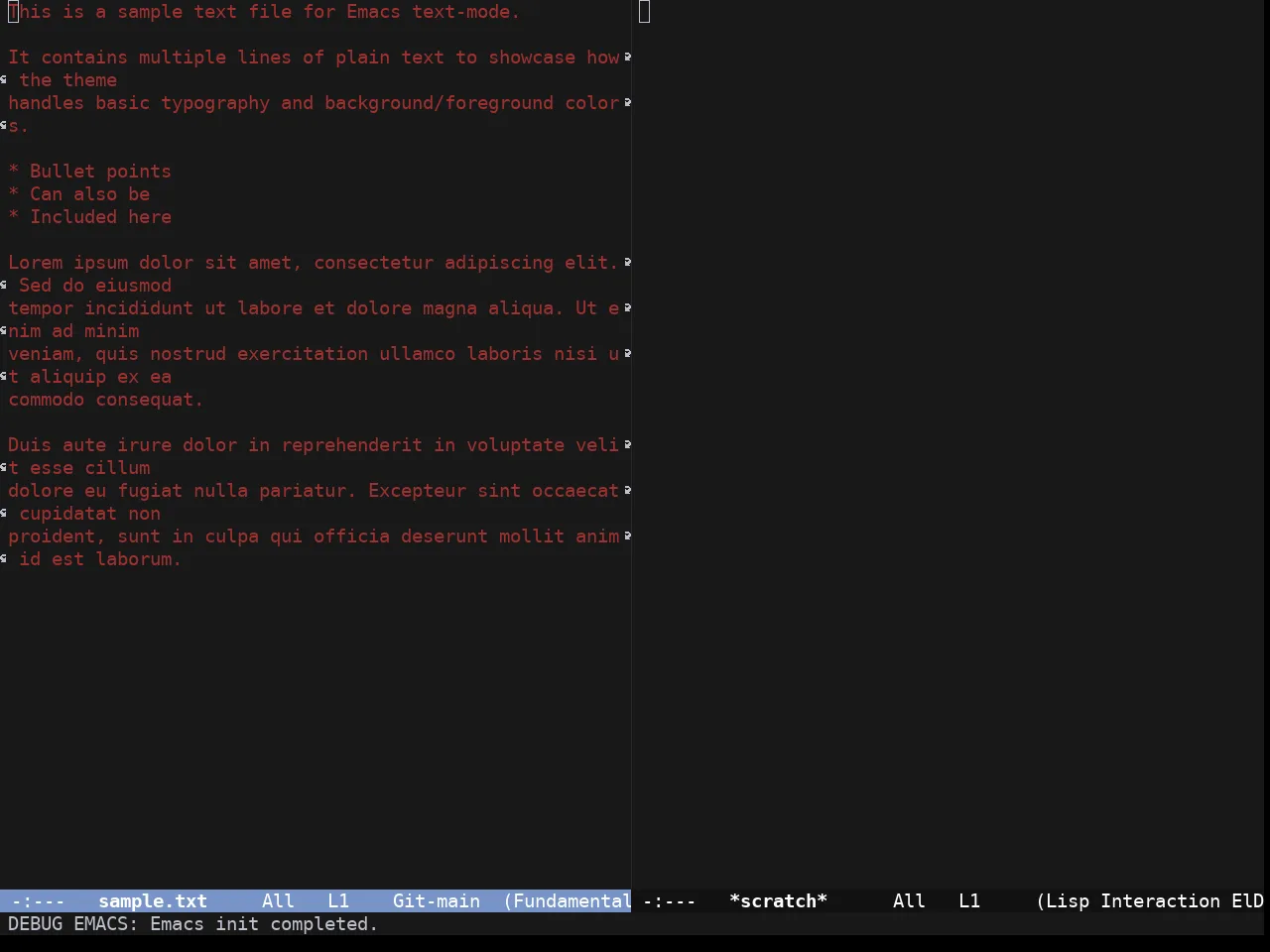Click wrap arrow icon after 'adipiscing elit.'
Viewport: 1270px width, 952px height.
tap(627, 263)
